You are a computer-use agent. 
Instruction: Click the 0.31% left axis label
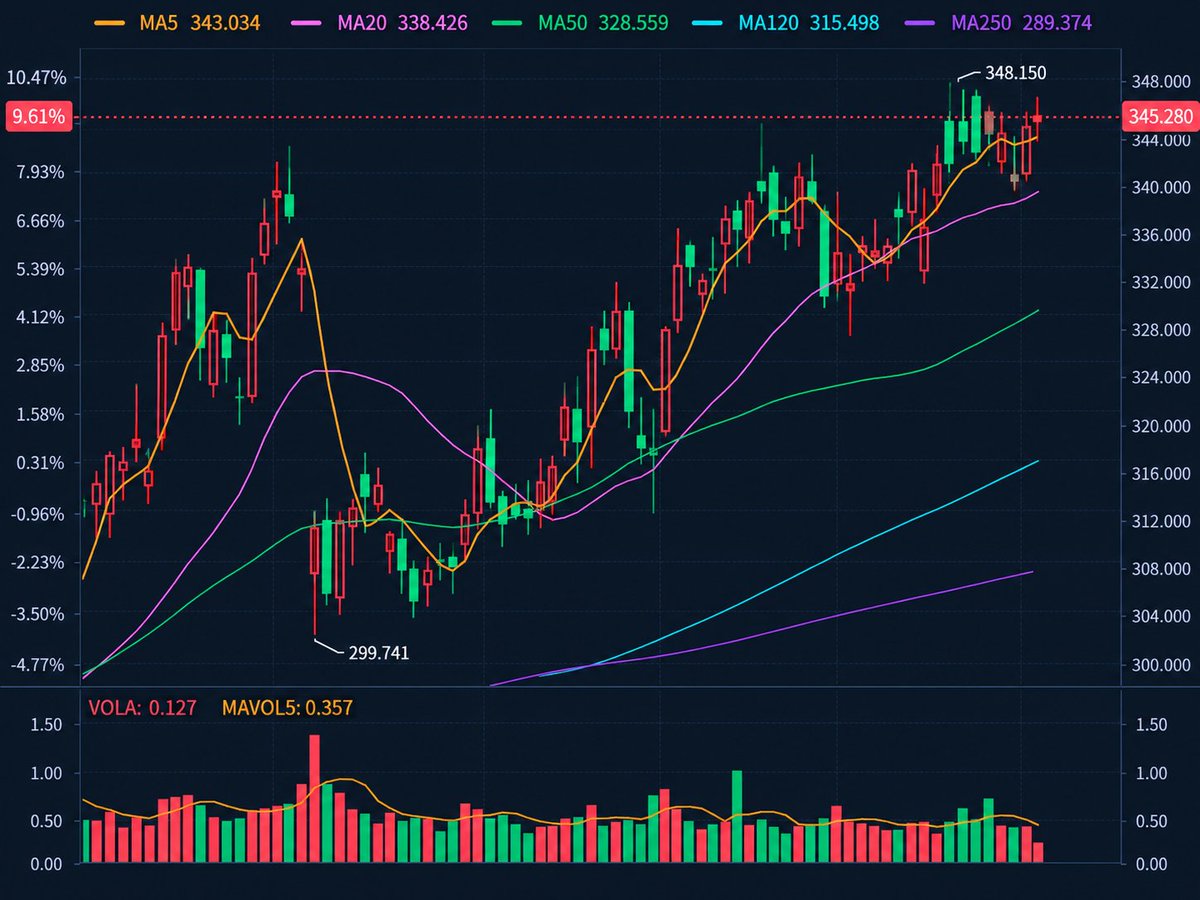click(x=41, y=463)
